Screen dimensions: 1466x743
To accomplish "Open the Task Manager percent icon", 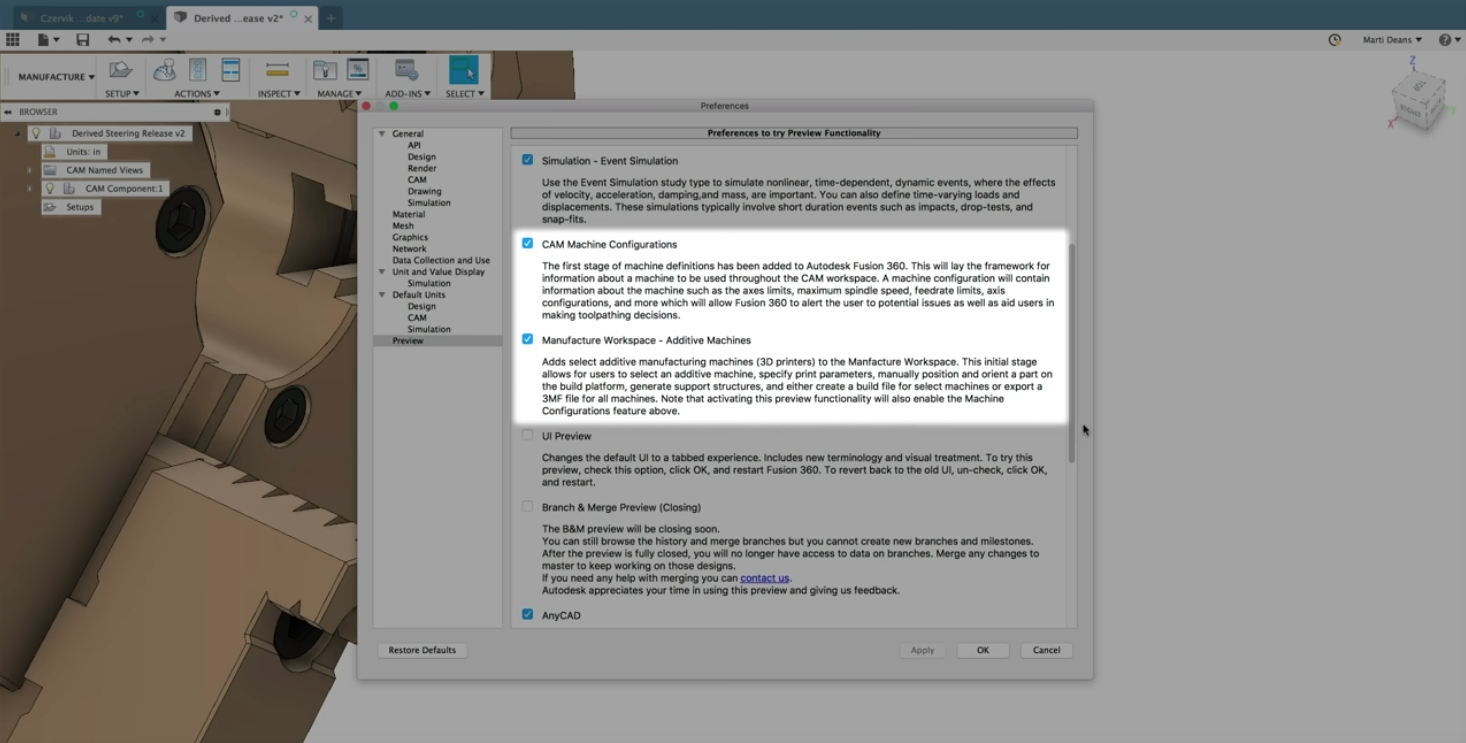I will (x=357, y=70).
